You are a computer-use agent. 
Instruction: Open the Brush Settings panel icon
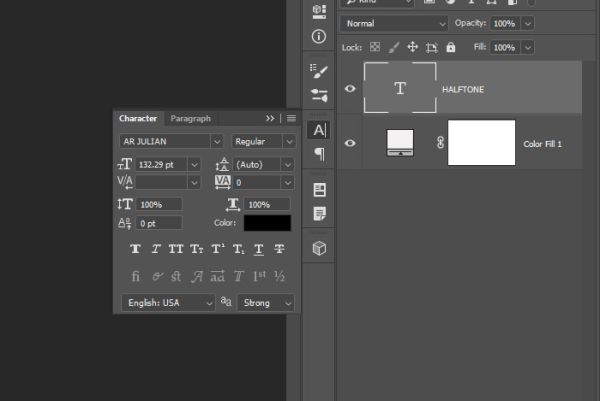(x=319, y=71)
